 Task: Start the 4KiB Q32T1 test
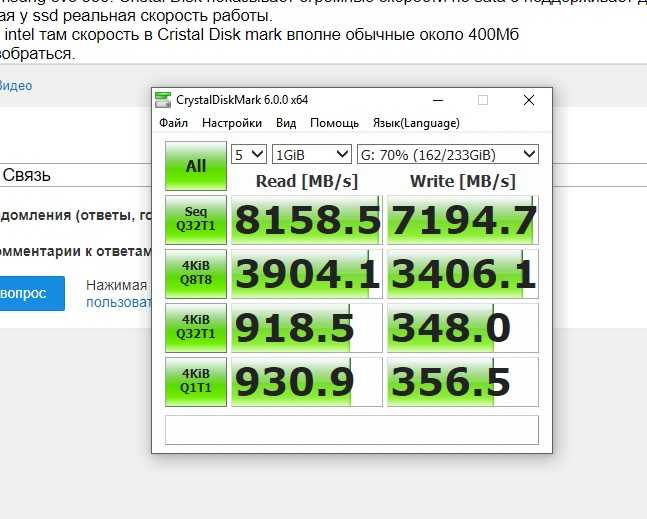coord(196,328)
